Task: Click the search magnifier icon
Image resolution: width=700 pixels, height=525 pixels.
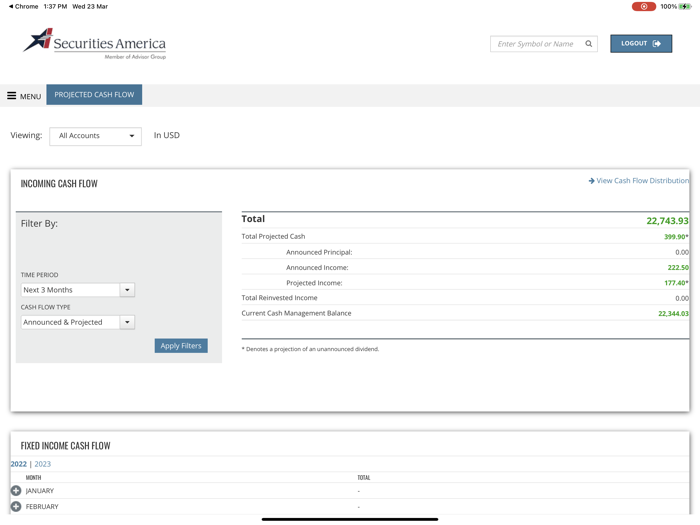Action: (x=588, y=44)
